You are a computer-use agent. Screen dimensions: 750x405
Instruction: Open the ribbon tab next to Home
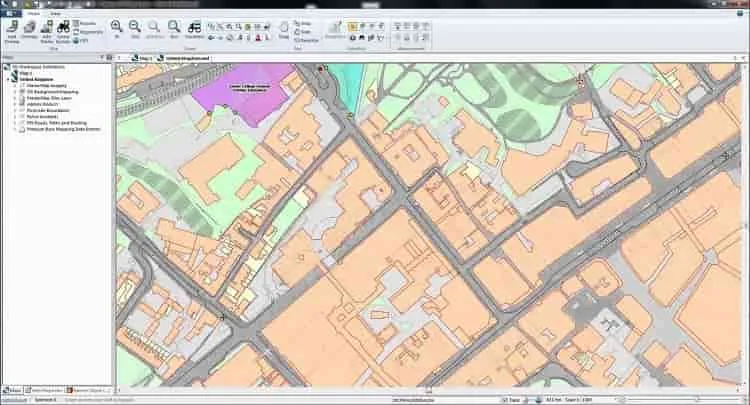(55, 13)
